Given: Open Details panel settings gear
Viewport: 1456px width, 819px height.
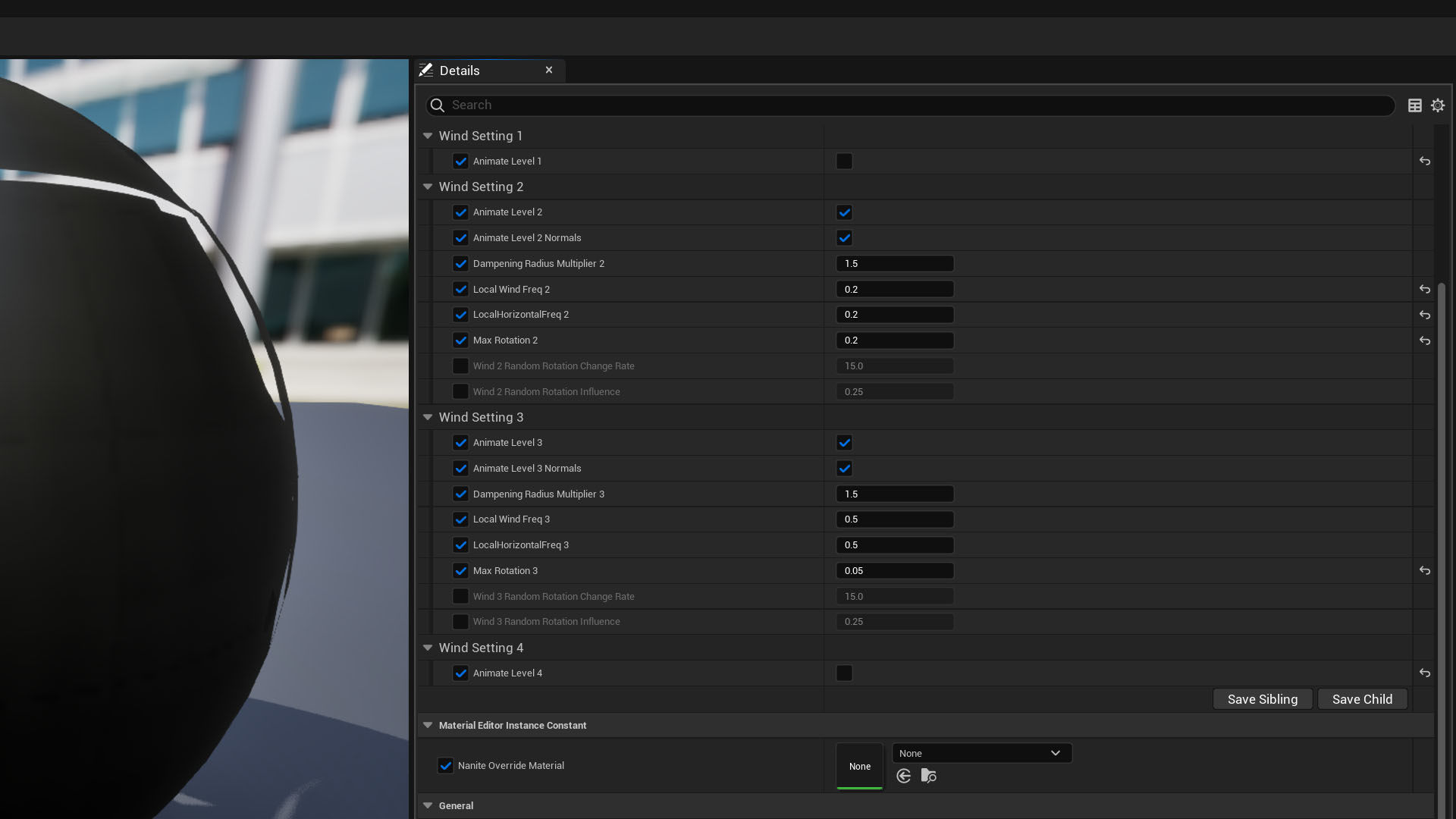Looking at the screenshot, I should (x=1438, y=105).
